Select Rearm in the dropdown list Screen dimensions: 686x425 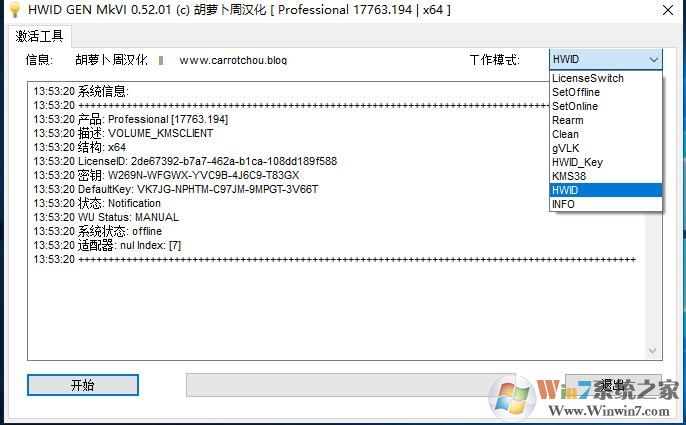tap(606, 120)
